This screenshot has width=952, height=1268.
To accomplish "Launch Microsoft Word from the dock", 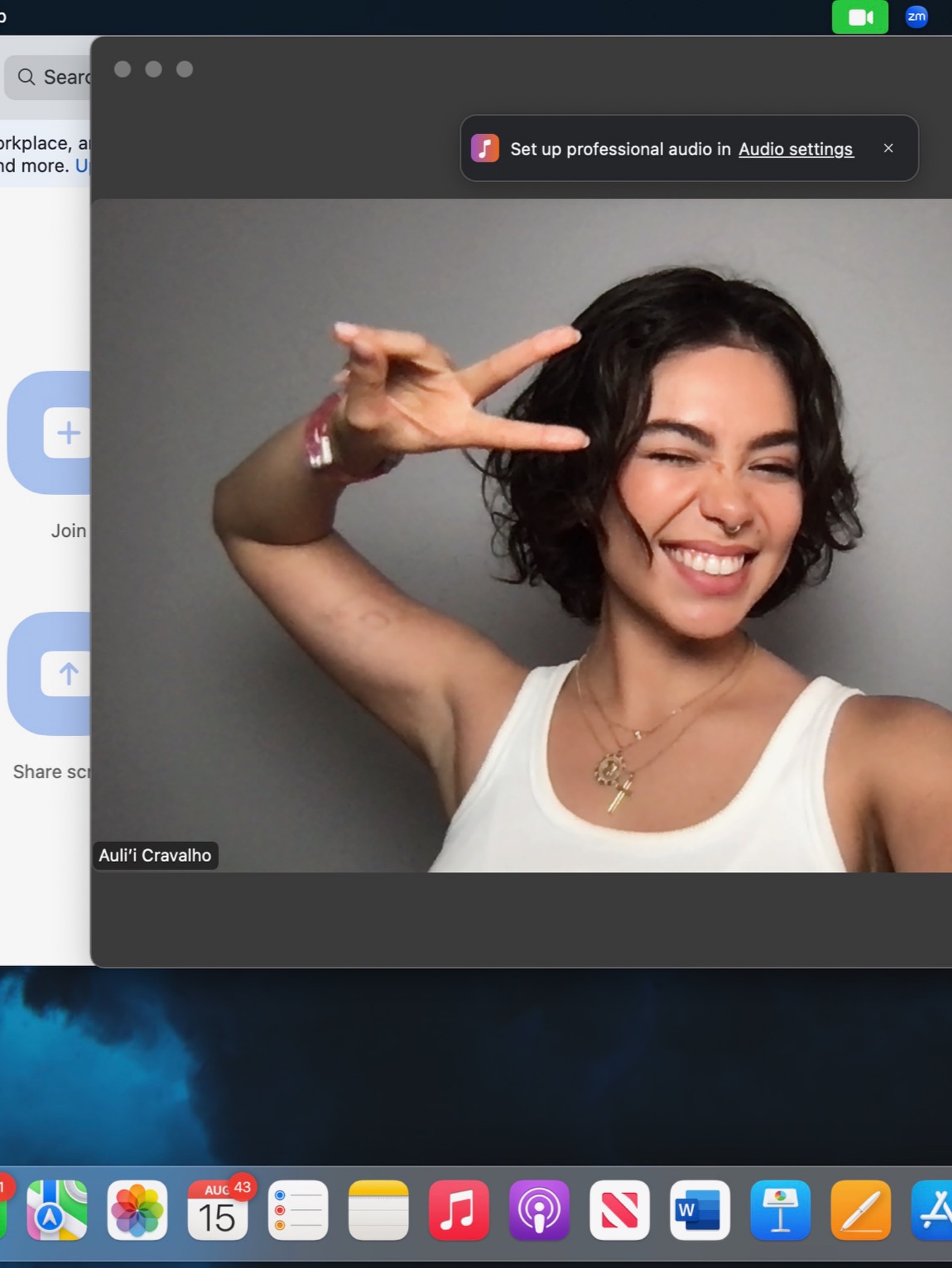I will click(x=699, y=1210).
